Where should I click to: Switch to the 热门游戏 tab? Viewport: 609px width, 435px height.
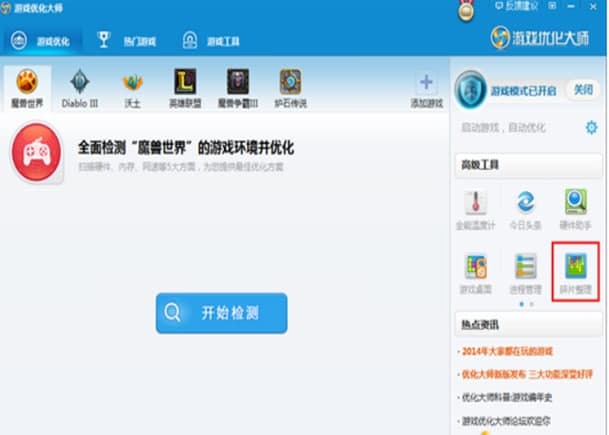click(127, 41)
